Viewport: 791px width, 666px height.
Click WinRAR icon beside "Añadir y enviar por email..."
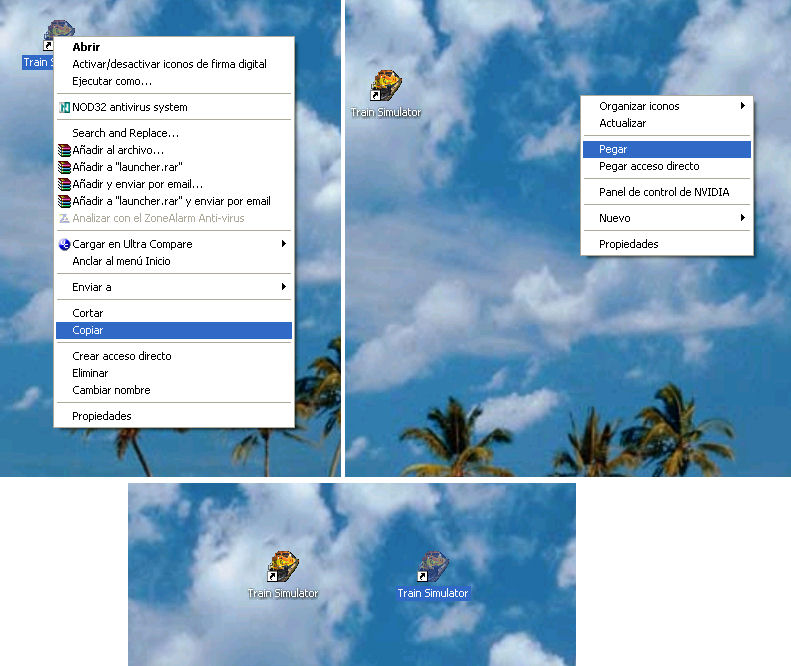tap(65, 184)
